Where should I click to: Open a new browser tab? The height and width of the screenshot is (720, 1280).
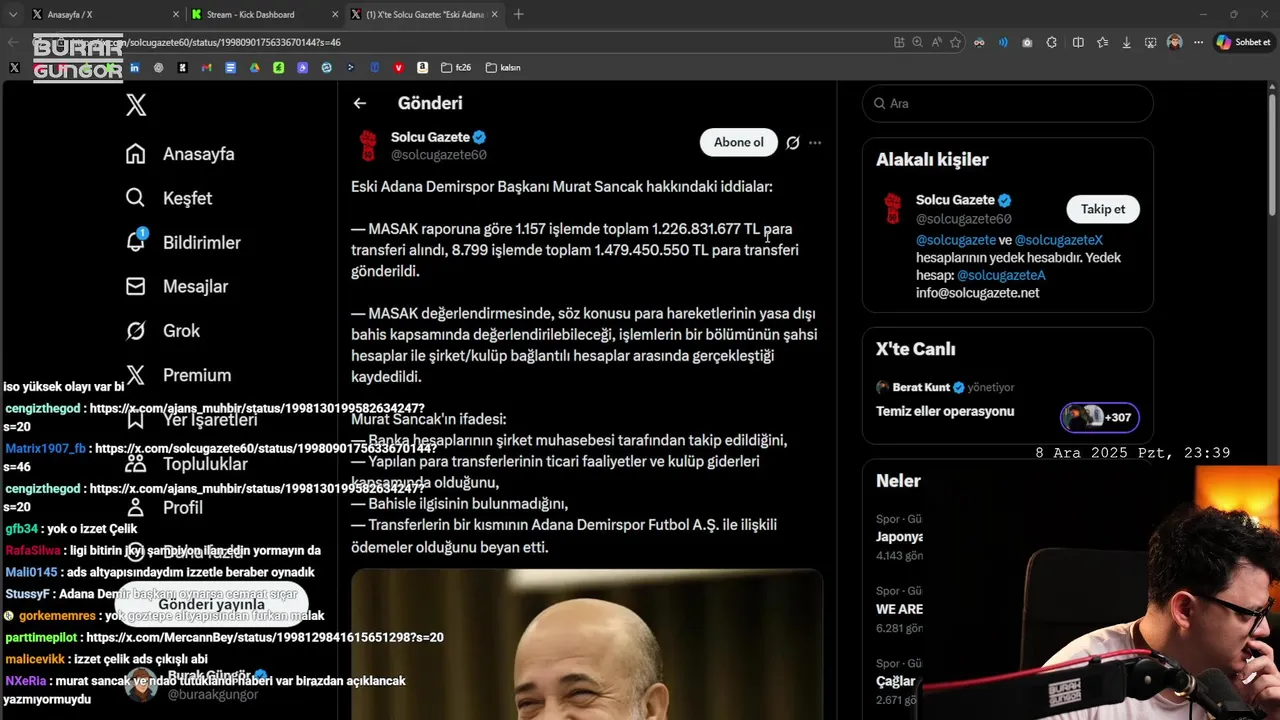click(x=518, y=14)
